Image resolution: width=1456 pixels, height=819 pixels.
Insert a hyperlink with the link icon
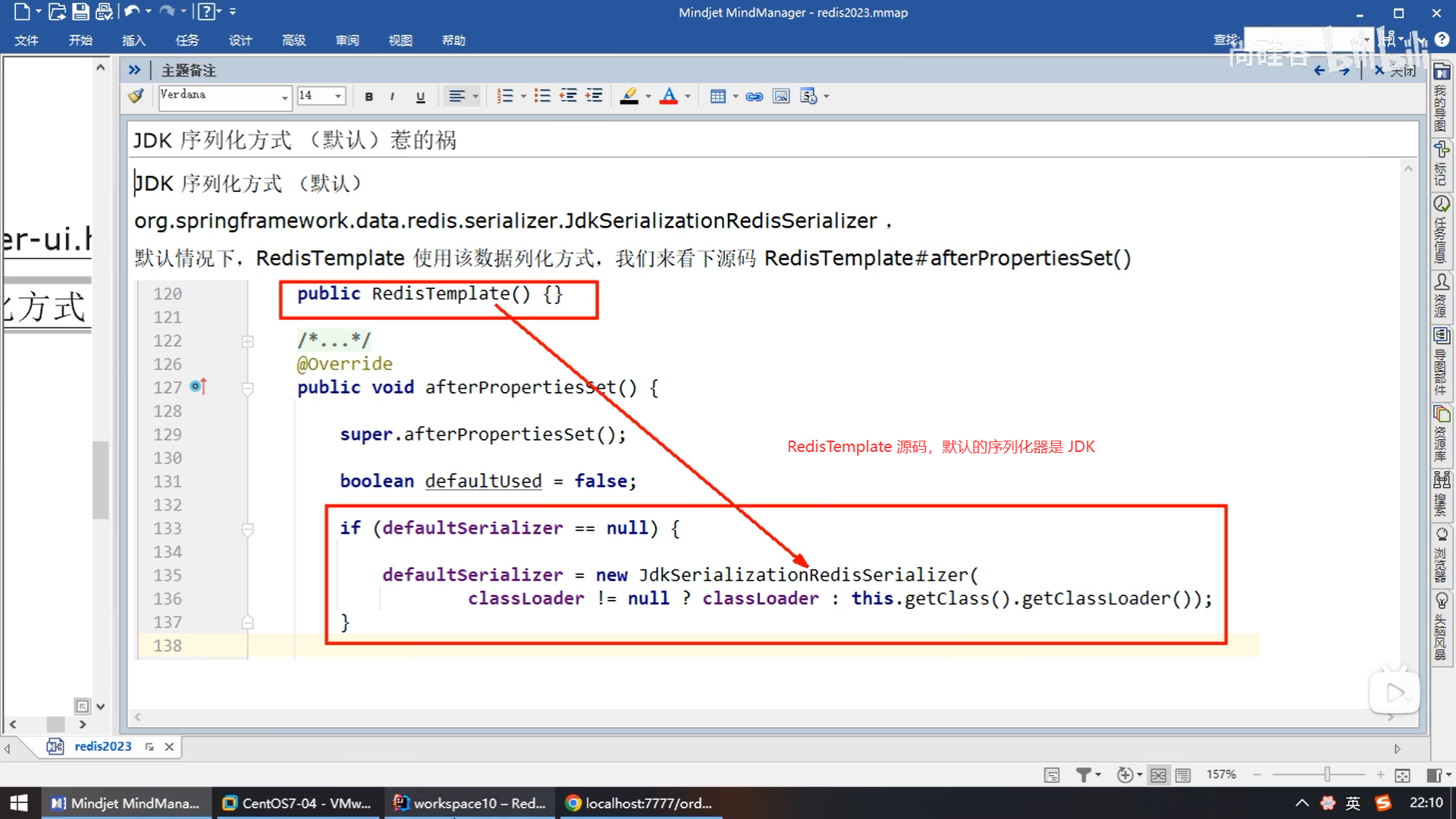[754, 96]
